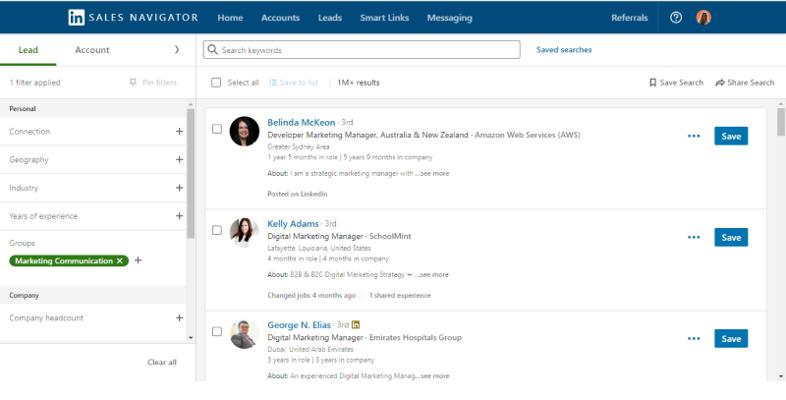The height and width of the screenshot is (400, 786).
Task: Remove the Marketing Communication group filter
Action: tap(120, 261)
